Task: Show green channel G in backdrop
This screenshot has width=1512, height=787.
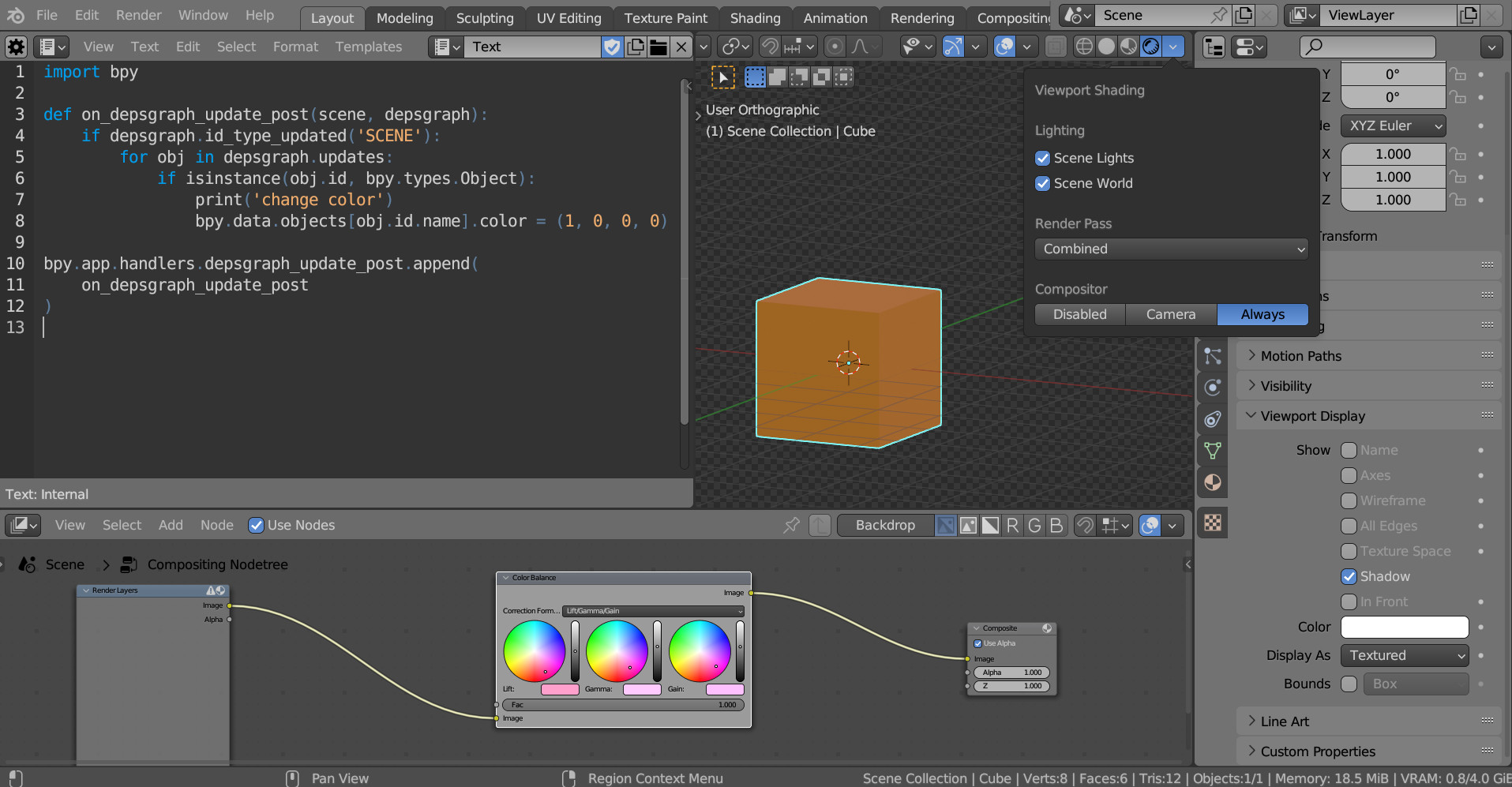Action: point(1034,526)
